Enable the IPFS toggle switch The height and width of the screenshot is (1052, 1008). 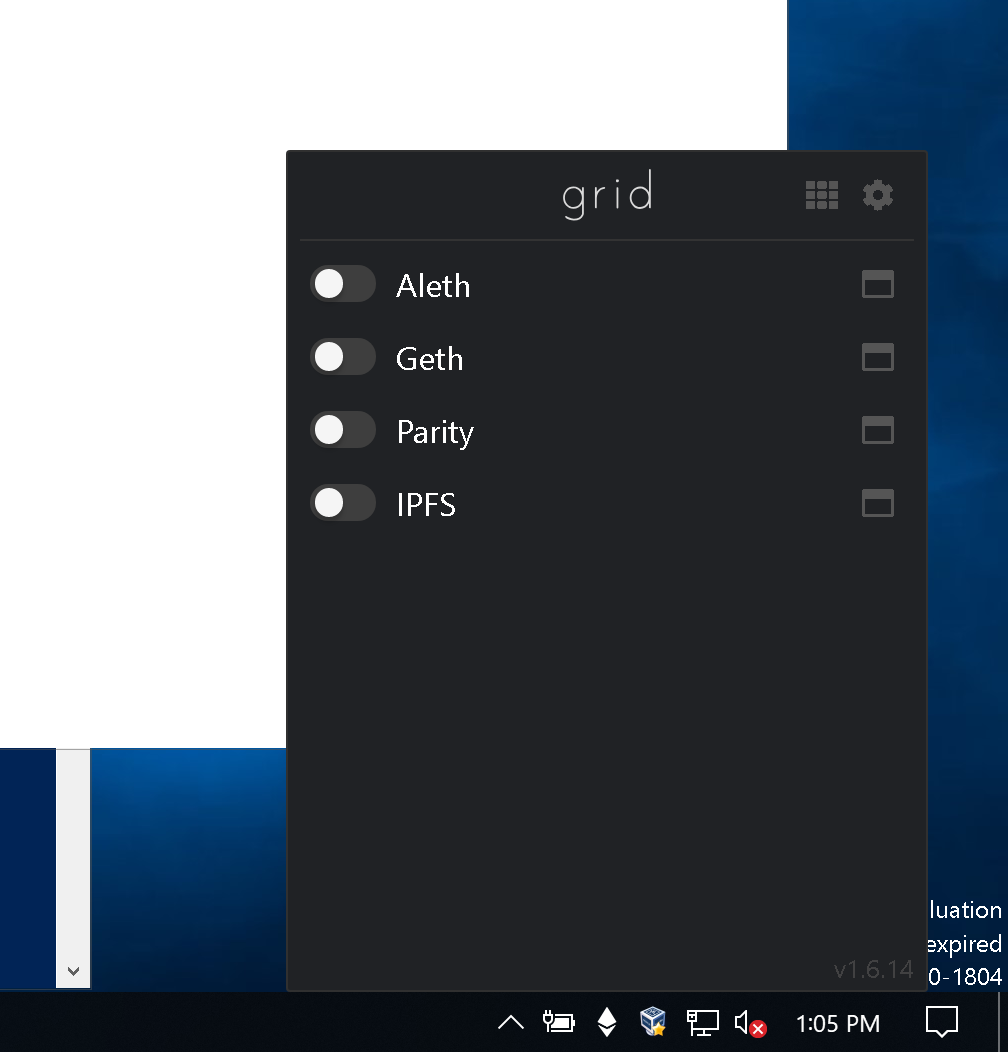pos(343,503)
